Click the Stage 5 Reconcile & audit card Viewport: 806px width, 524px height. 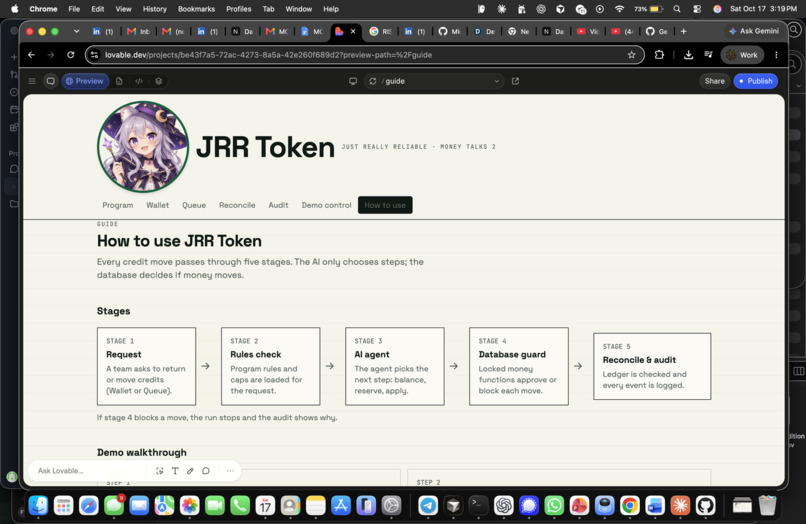click(652, 366)
